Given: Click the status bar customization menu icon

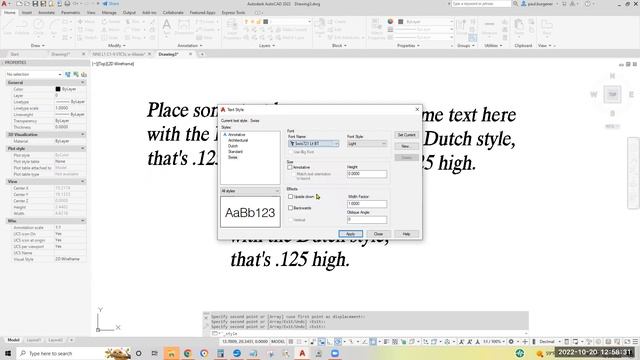Looking at the screenshot, I should [x=635, y=341].
